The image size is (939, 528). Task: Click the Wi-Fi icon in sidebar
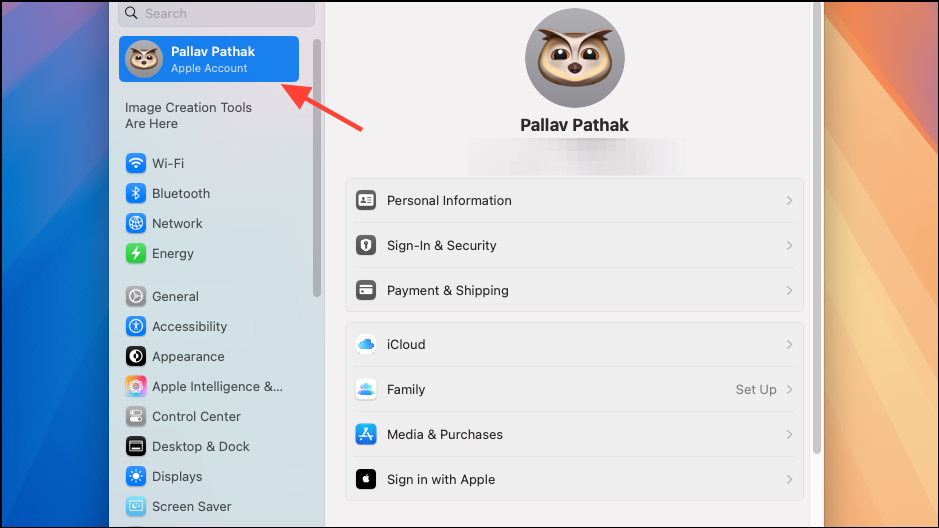[x=136, y=163]
